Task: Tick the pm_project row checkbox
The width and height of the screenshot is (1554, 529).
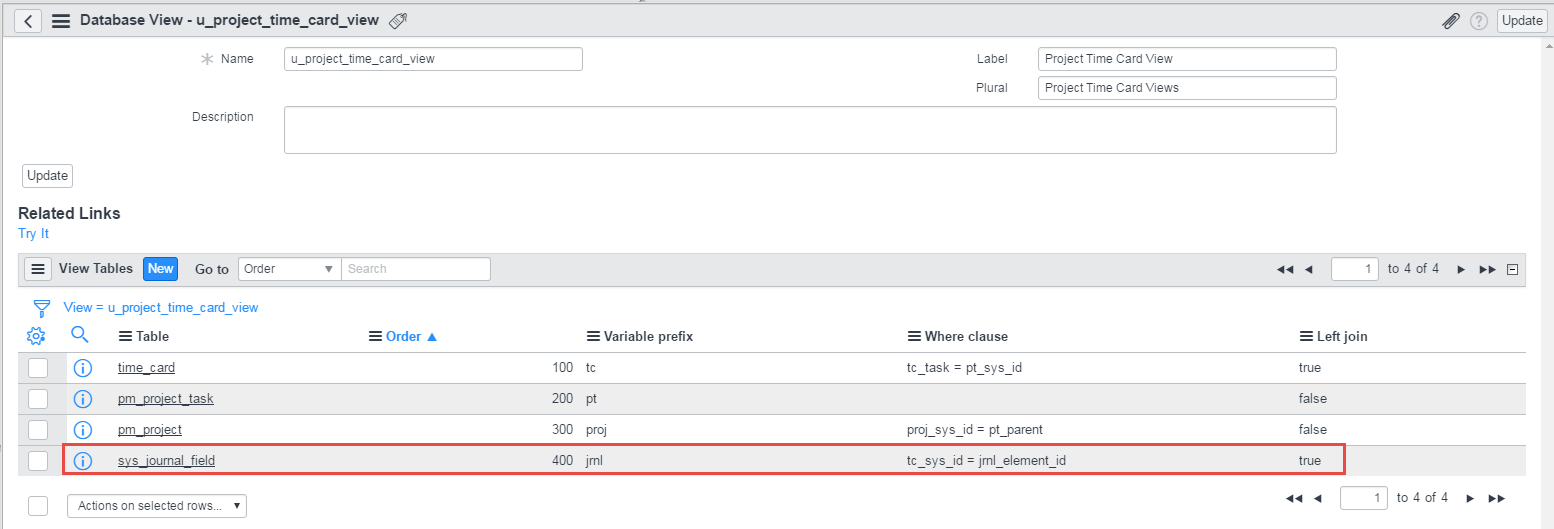Action: point(38,430)
